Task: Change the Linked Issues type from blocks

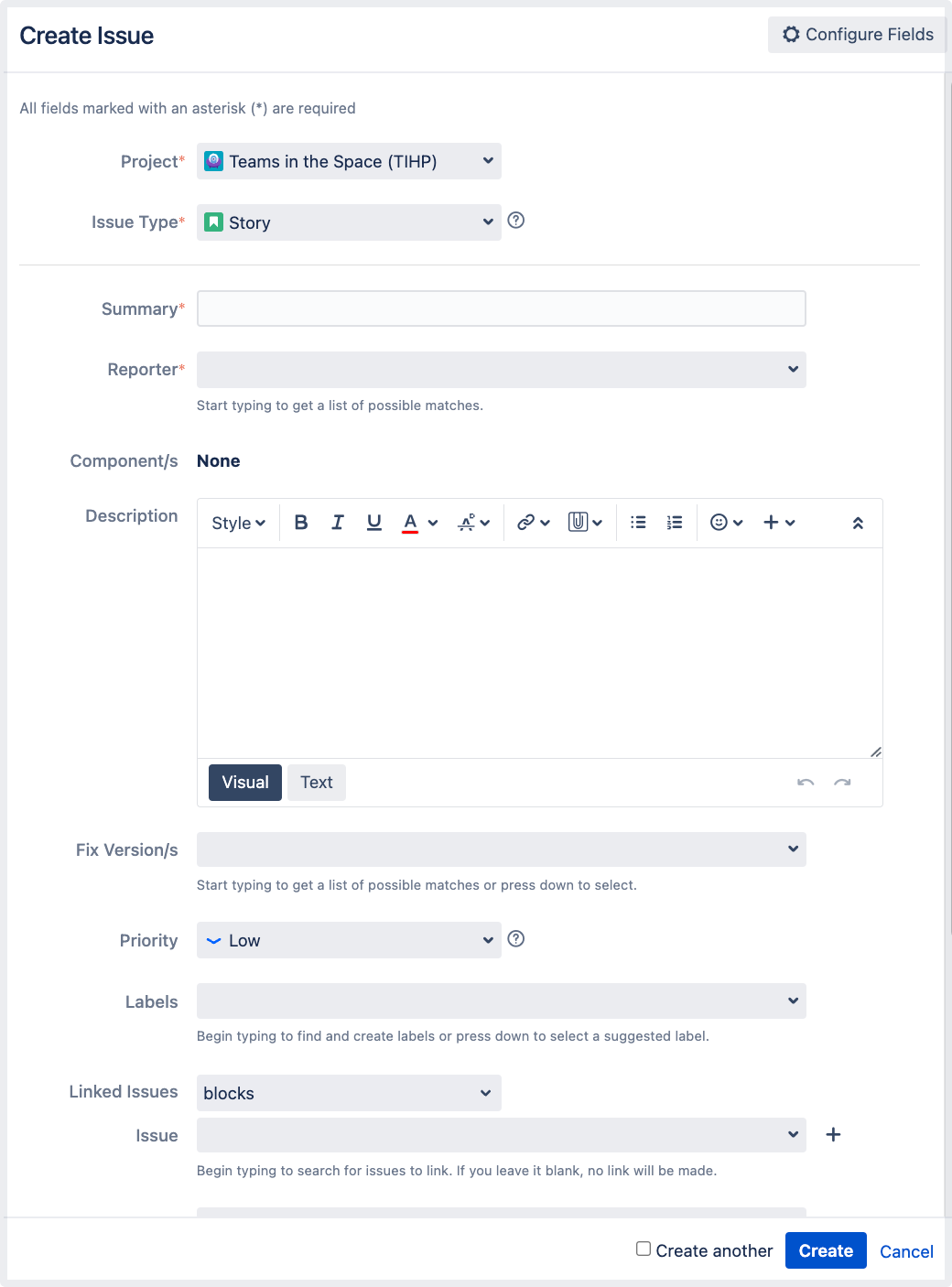Action: pyautogui.click(x=348, y=1092)
